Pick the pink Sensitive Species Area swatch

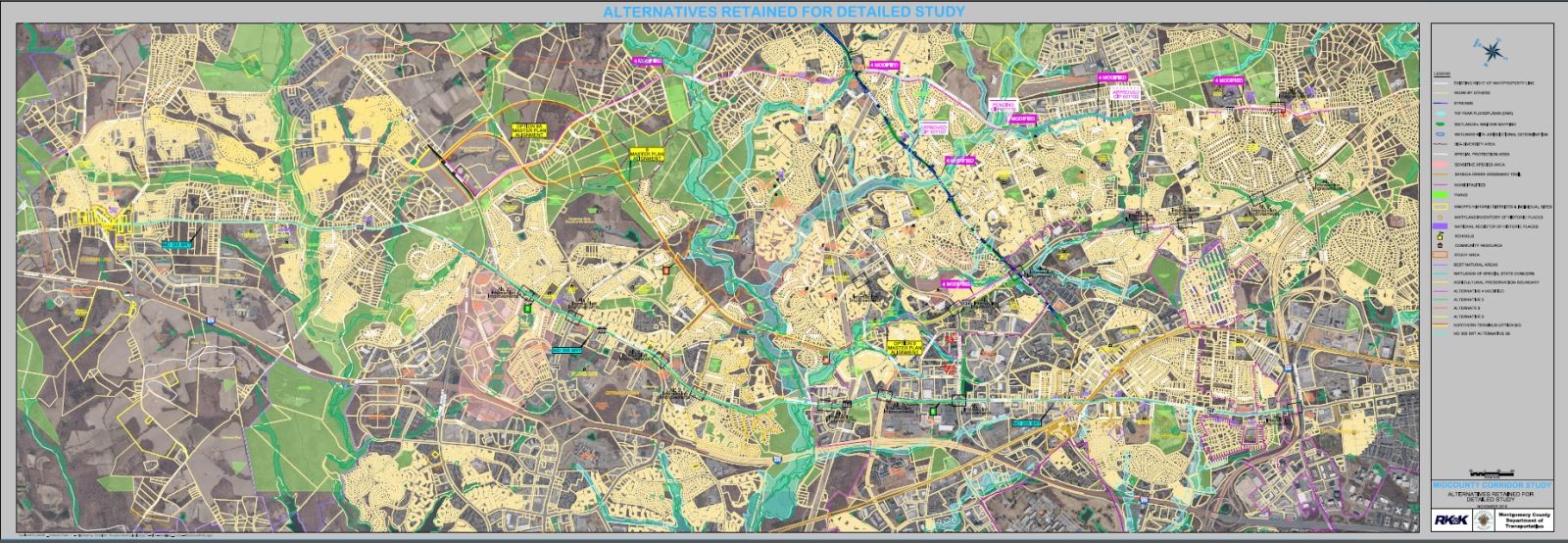[x=1442, y=165]
